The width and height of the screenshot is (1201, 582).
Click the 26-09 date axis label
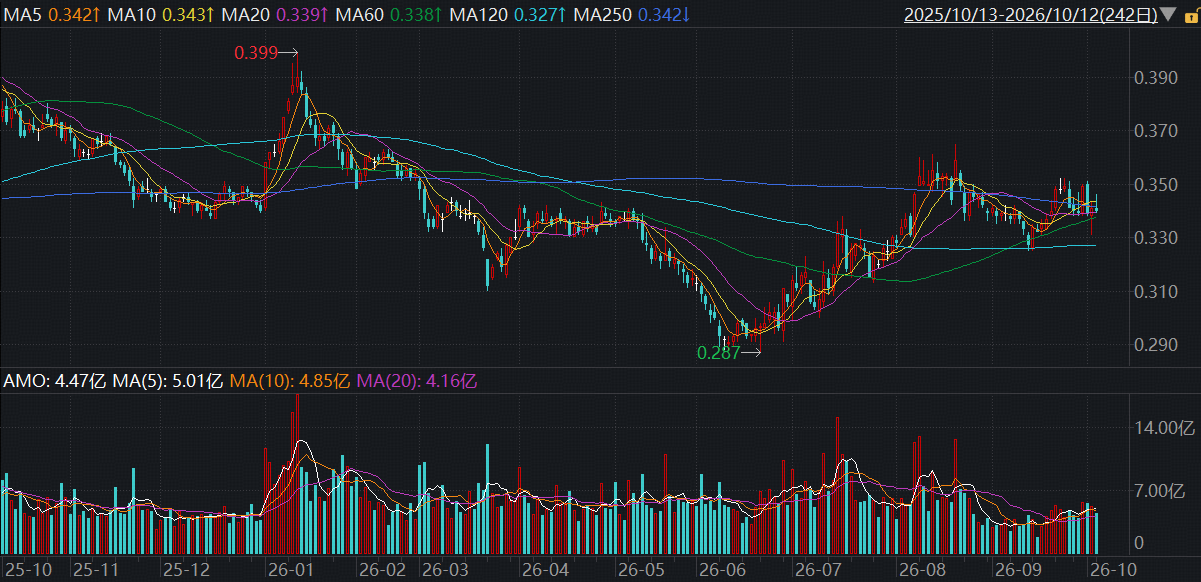coord(1021,570)
